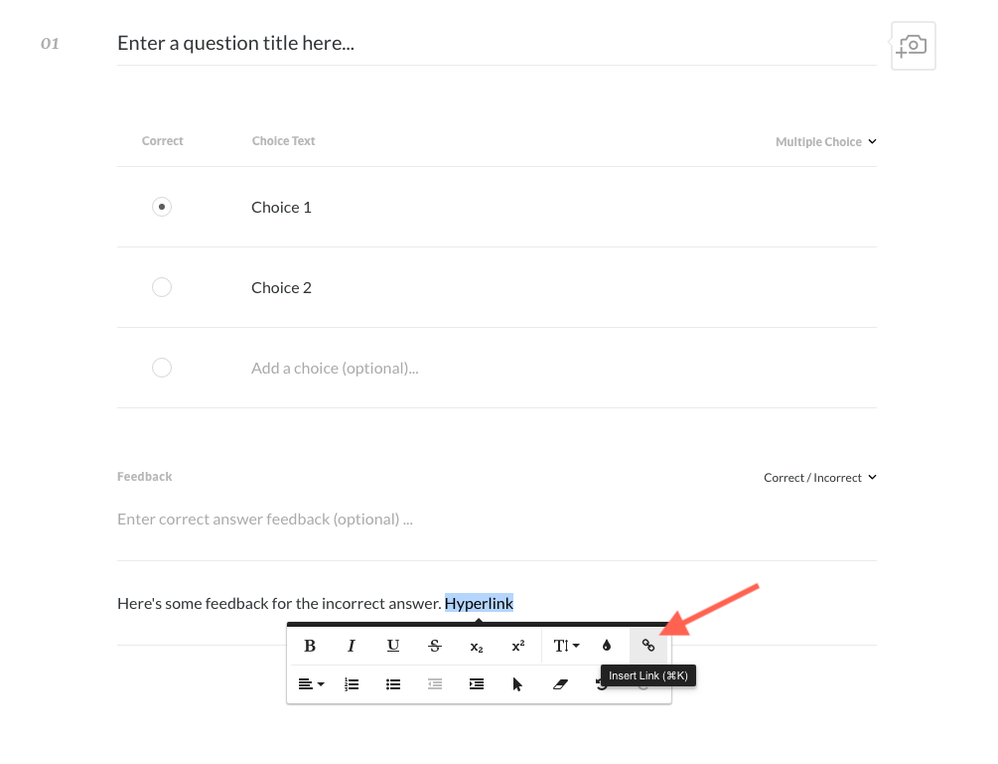The width and height of the screenshot is (998, 764).
Task: Select Choice 2 as the correct answer
Action: [162, 288]
